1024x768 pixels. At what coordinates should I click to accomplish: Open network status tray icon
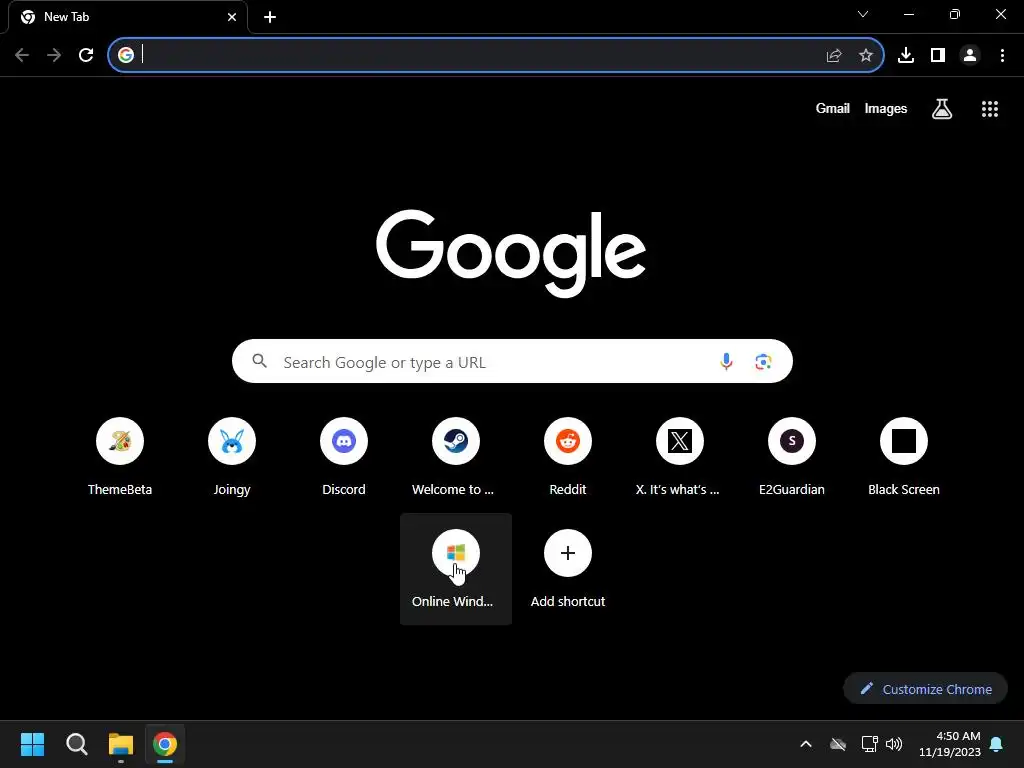click(x=869, y=744)
